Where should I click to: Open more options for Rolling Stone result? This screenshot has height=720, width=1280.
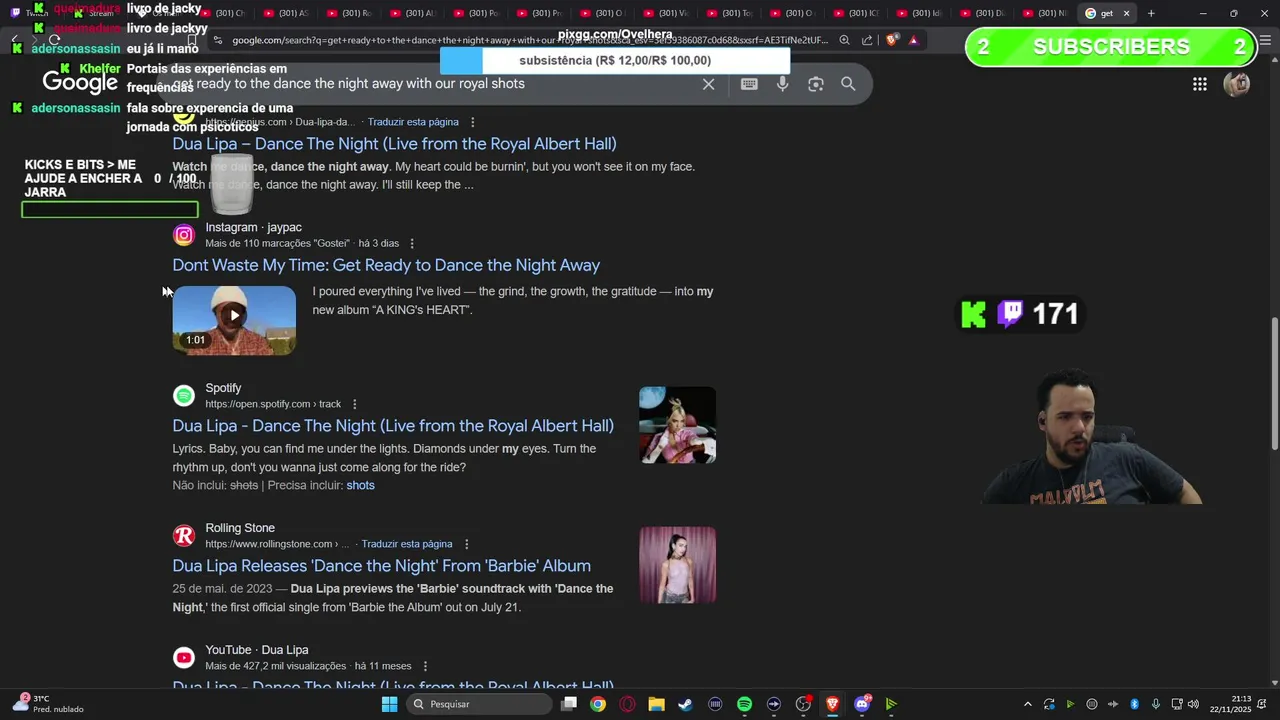466,544
